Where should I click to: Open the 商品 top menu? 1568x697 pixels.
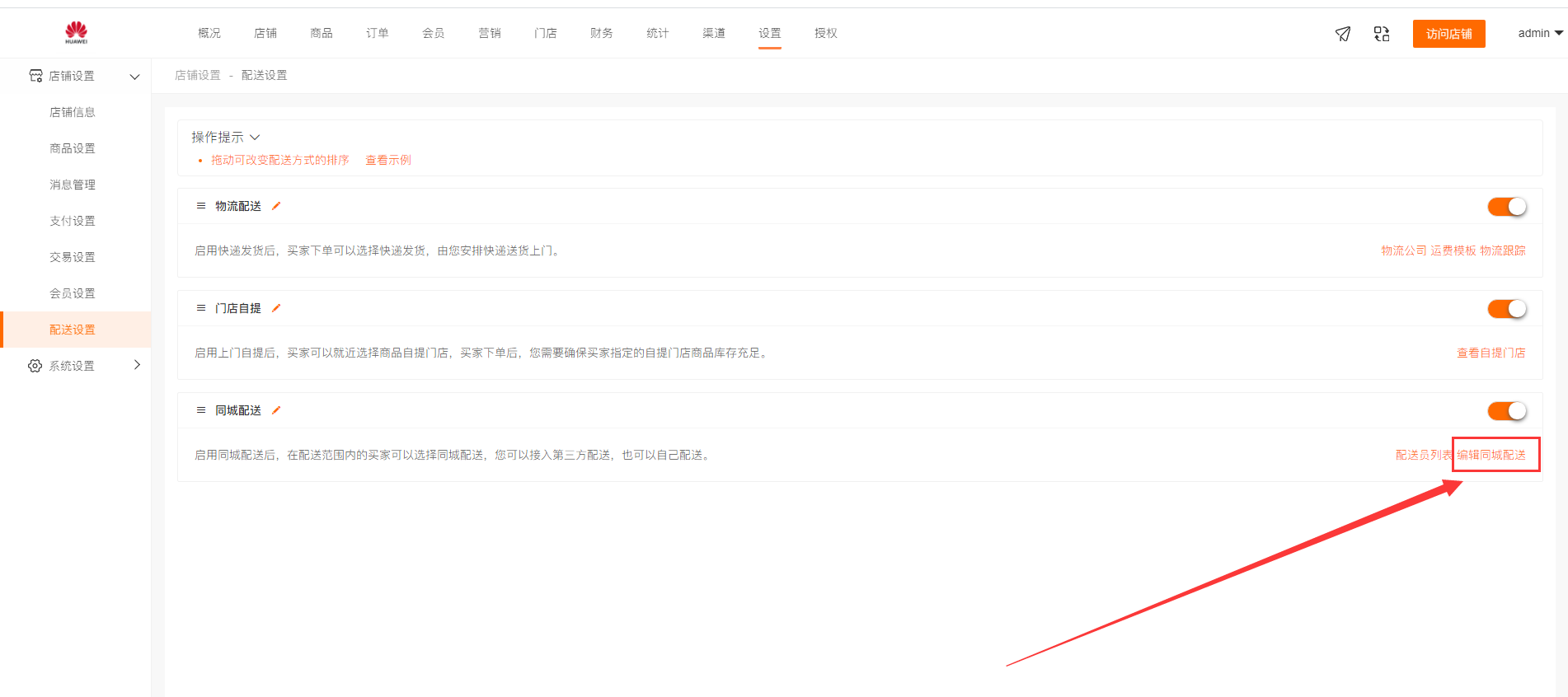322,33
